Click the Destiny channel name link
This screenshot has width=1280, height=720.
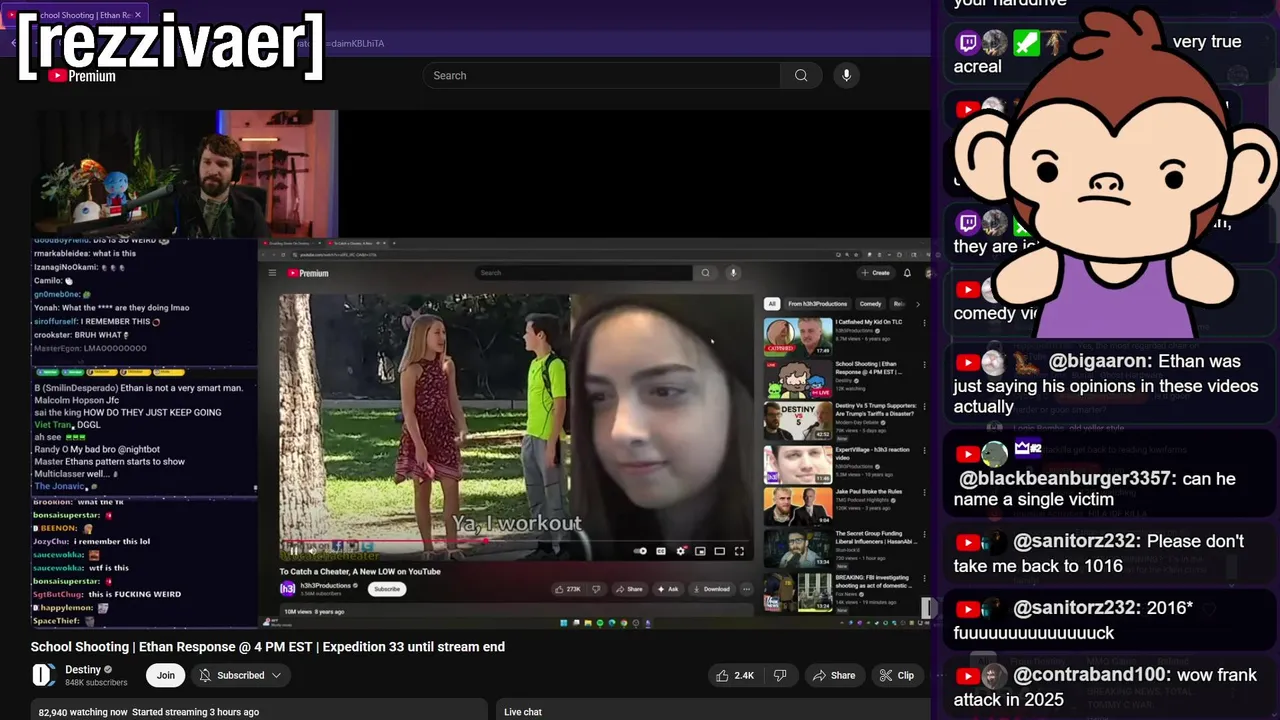coord(83,669)
